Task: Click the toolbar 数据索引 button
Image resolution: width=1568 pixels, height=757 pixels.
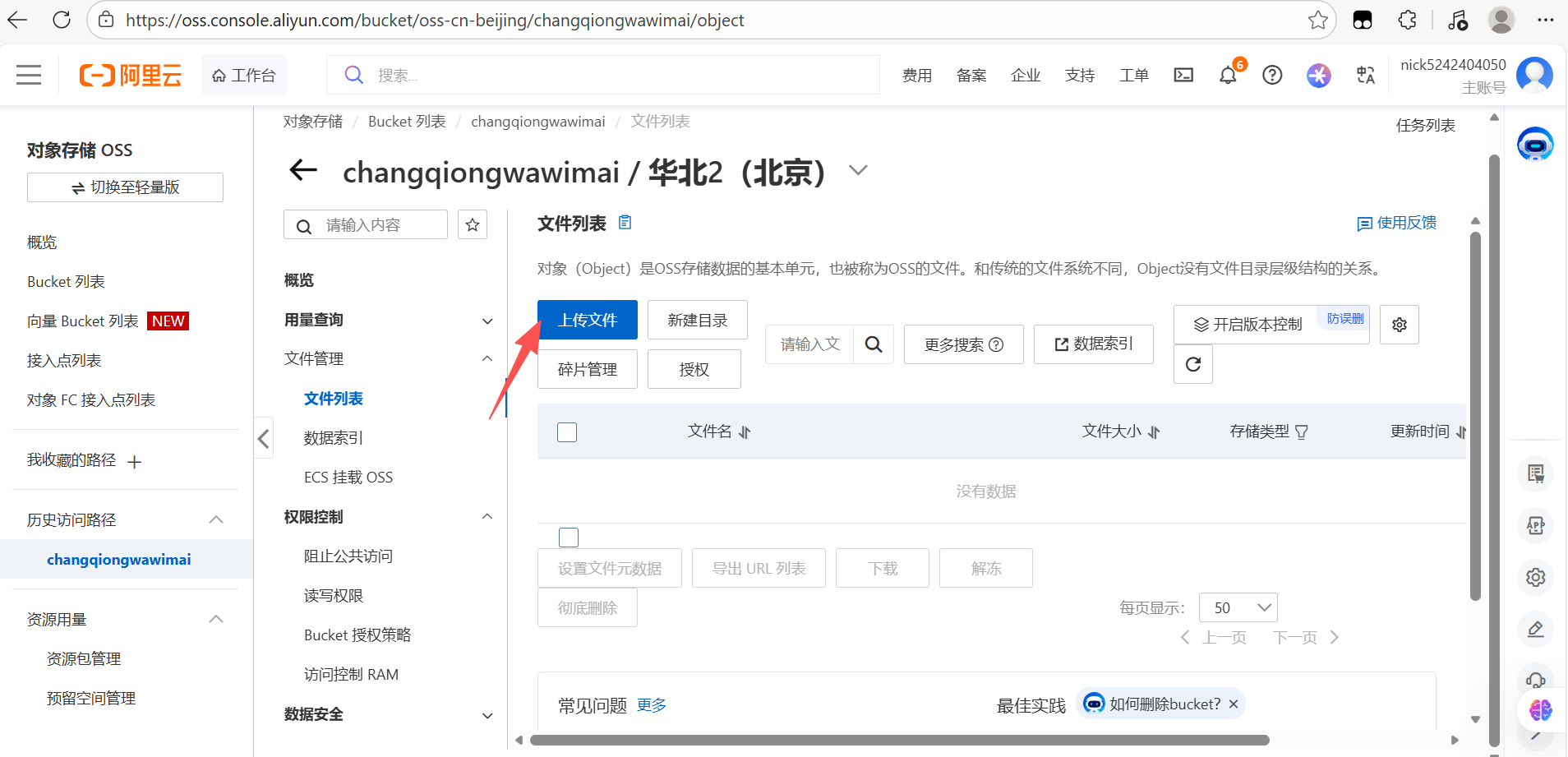Action: 1094,344
